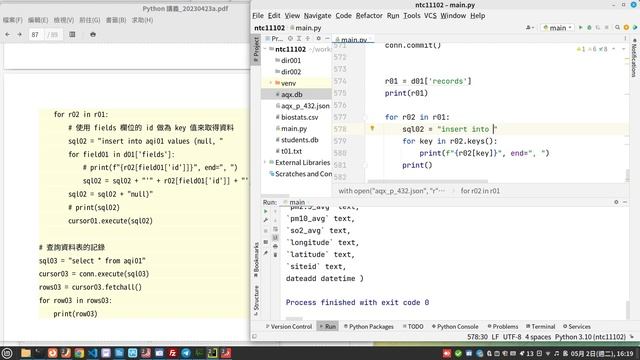Collapse the ntc11102 root folder
The image size is (640, 360).
point(265,49)
